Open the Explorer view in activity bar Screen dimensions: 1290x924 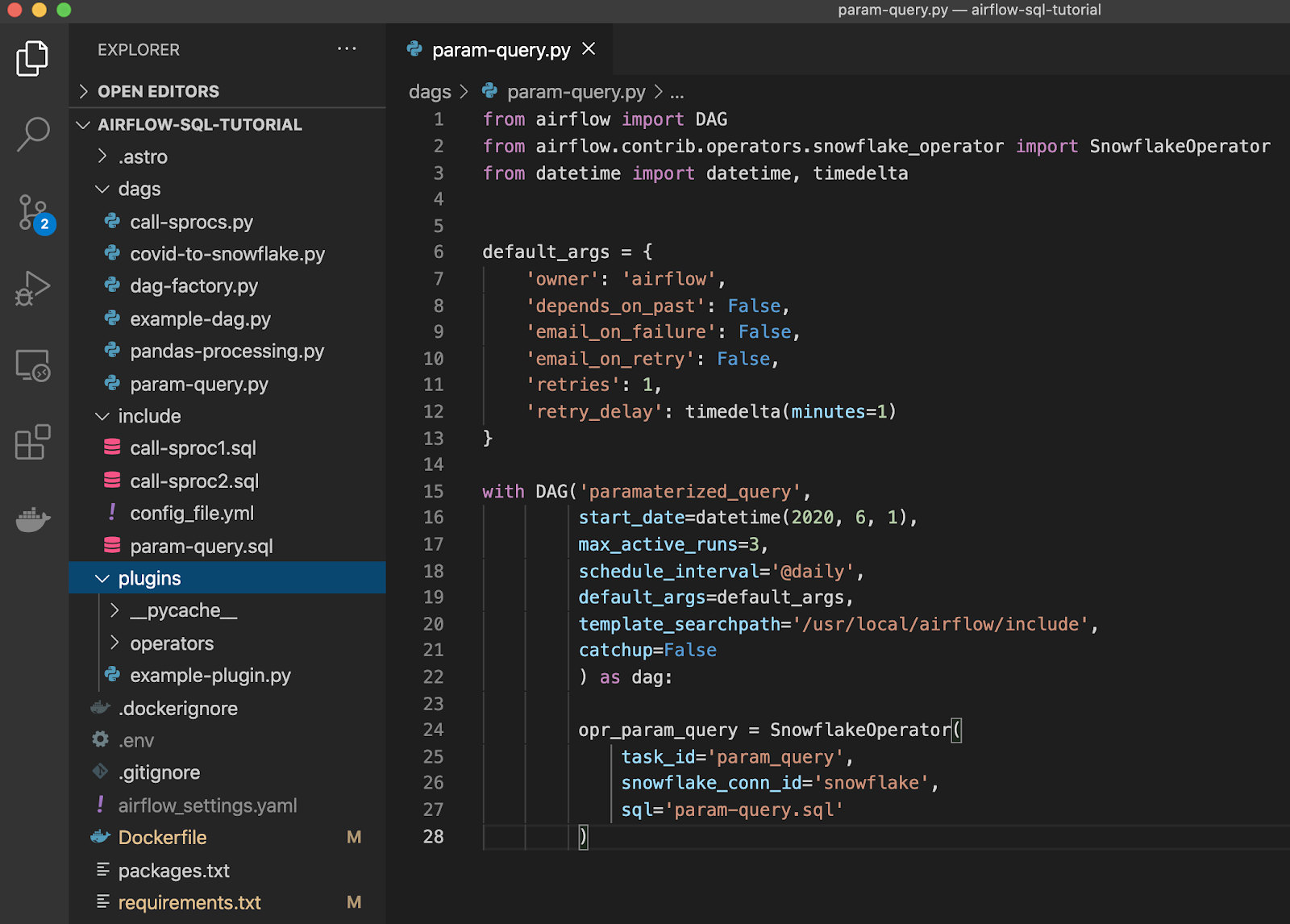[x=32, y=59]
